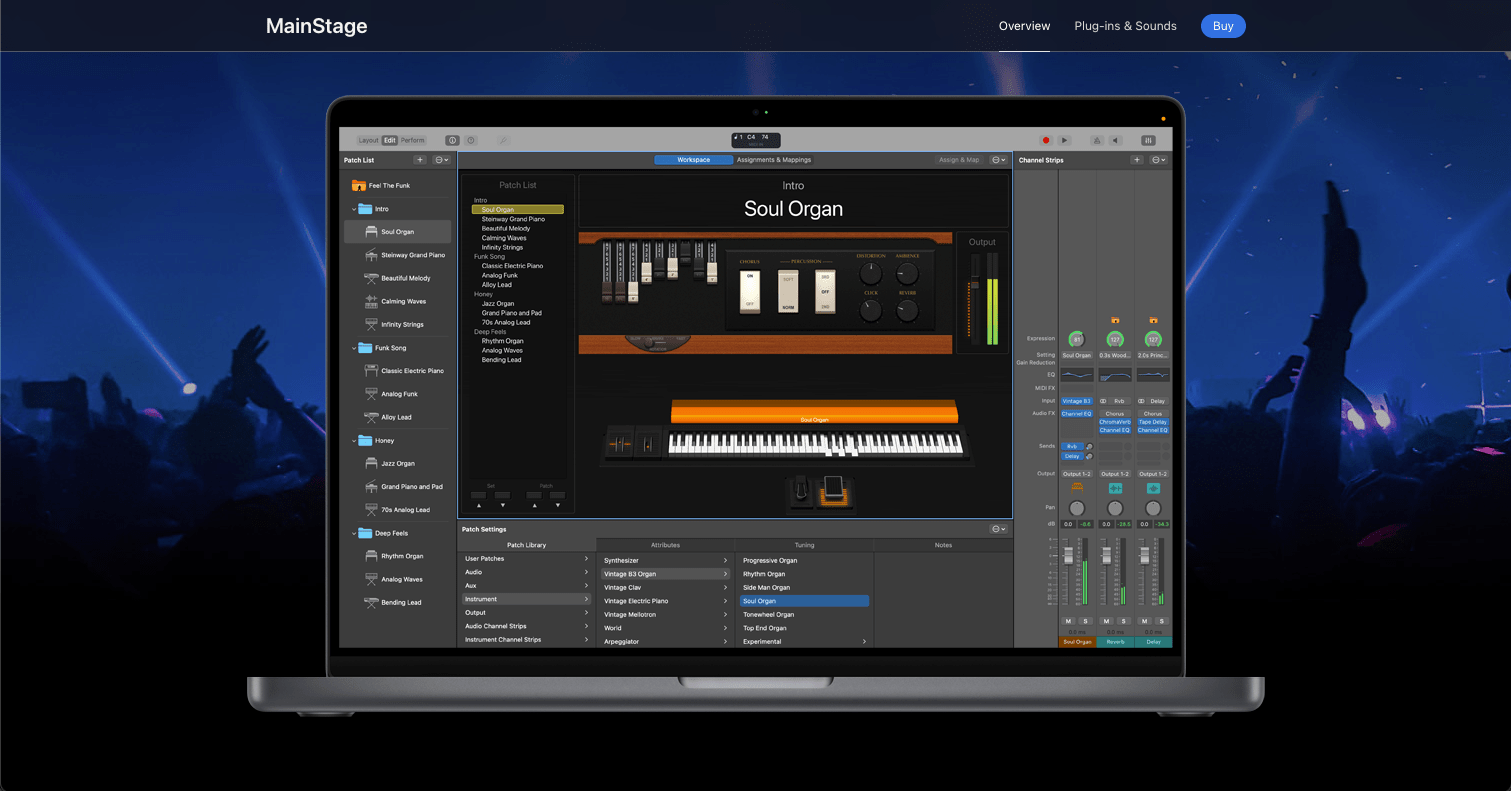Click the record button in the toolbar

(x=1046, y=141)
